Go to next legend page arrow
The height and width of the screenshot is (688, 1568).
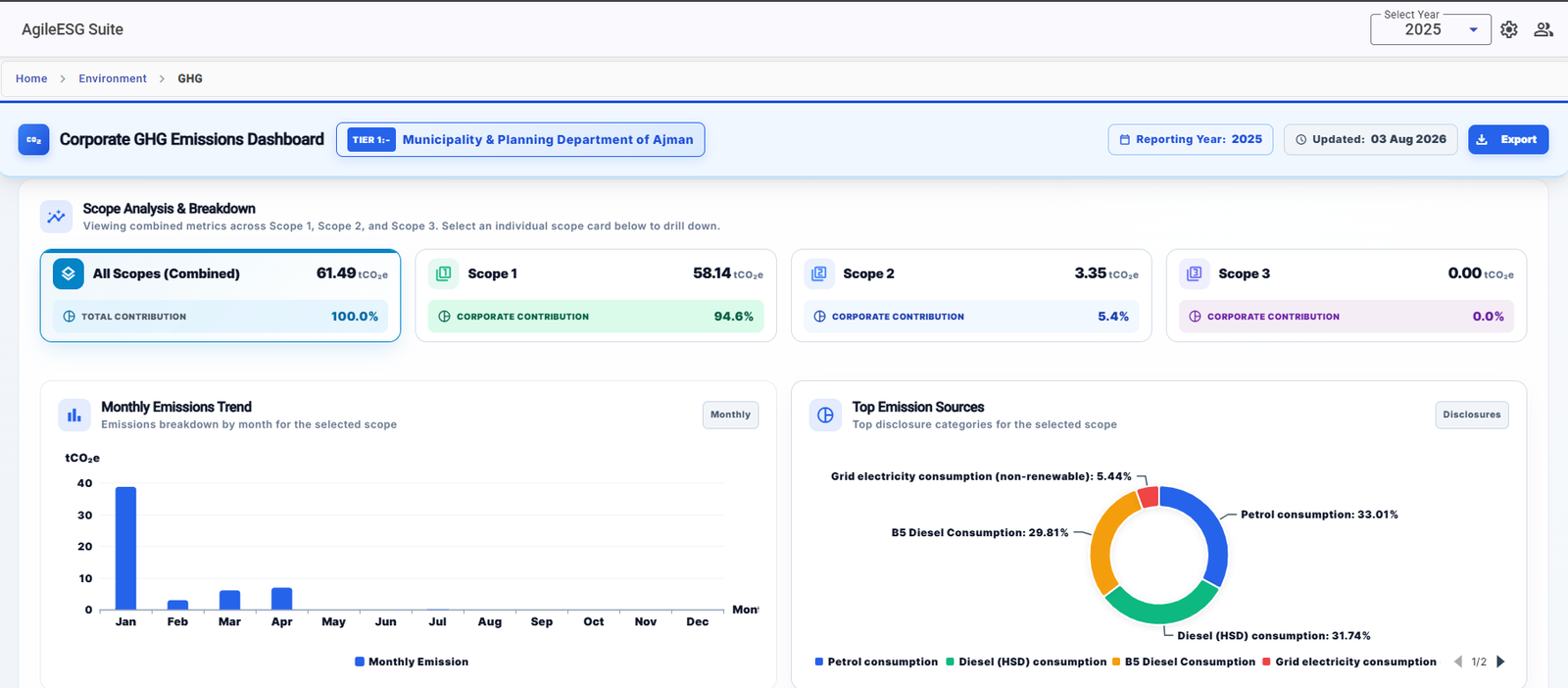1500,662
